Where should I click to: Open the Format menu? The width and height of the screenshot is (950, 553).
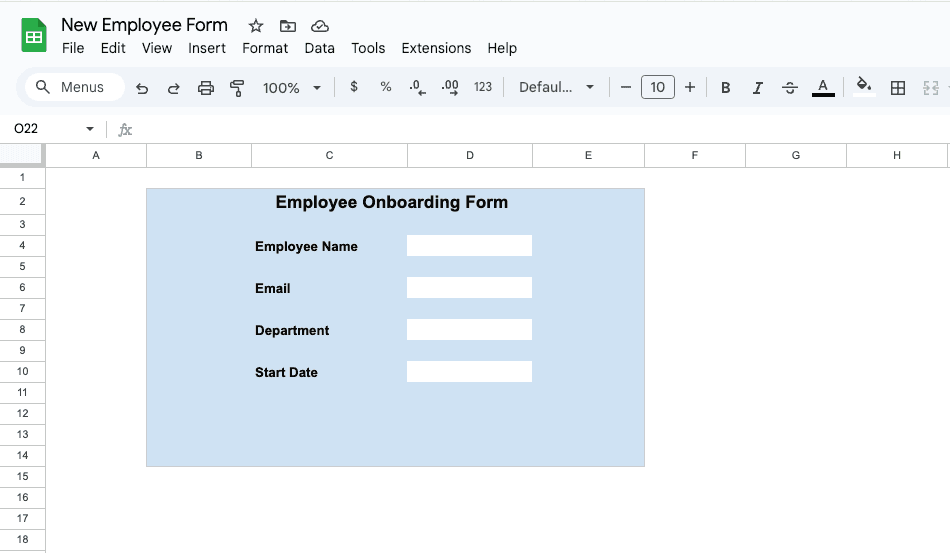[265, 48]
